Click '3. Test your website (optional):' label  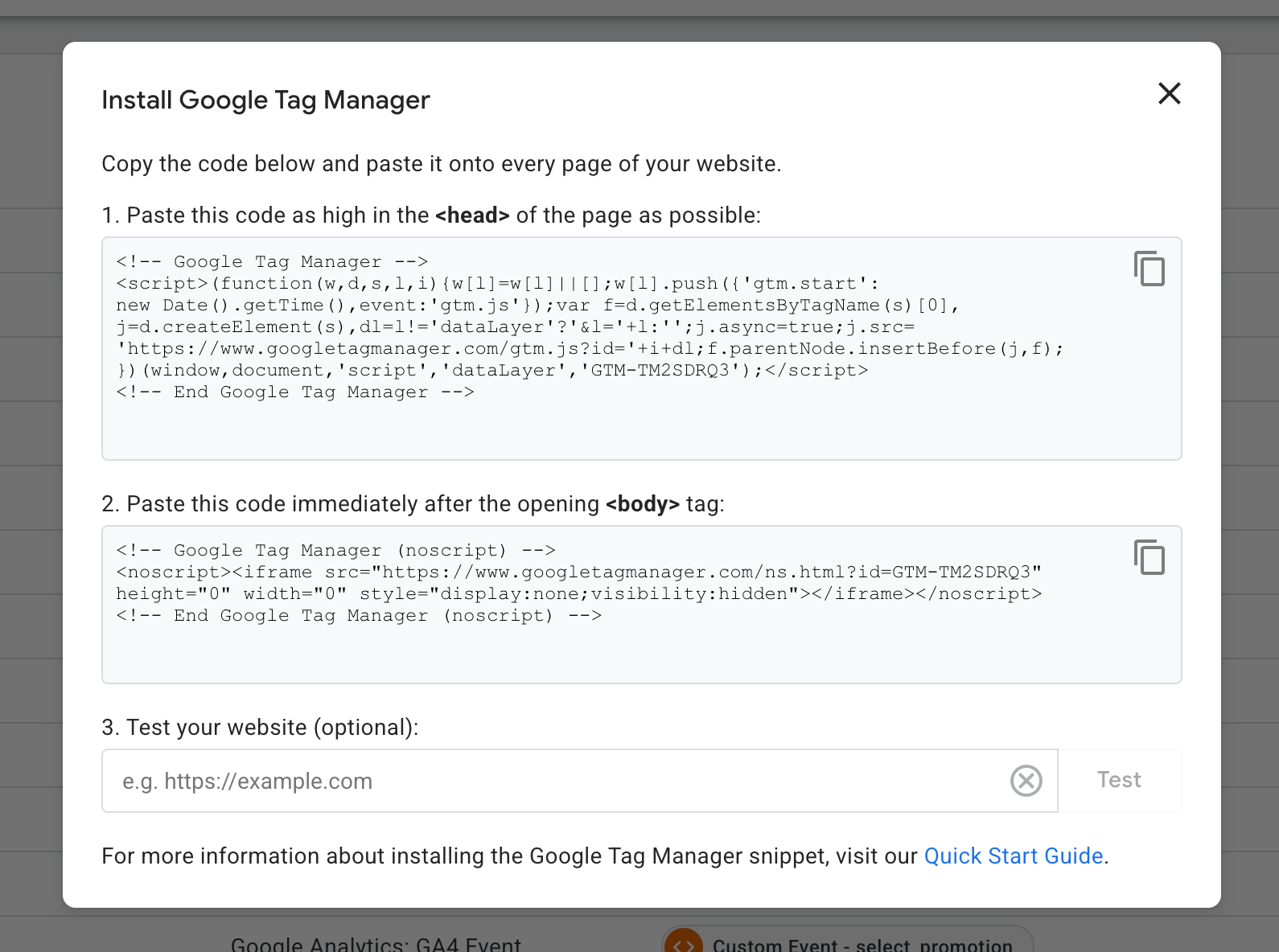(x=260, y=728)
